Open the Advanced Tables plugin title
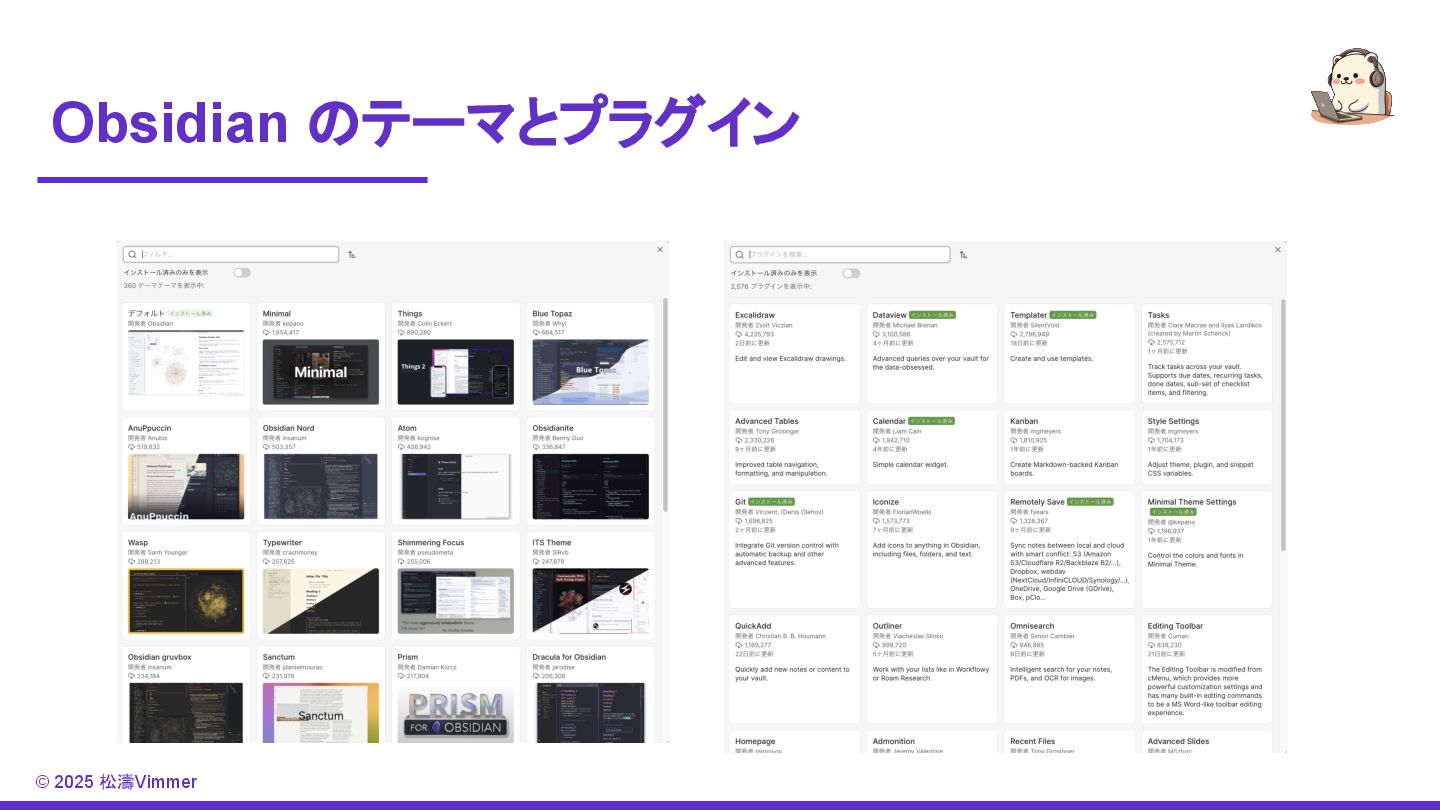Viewport: 1440px width, 810px height. (767, 421)
